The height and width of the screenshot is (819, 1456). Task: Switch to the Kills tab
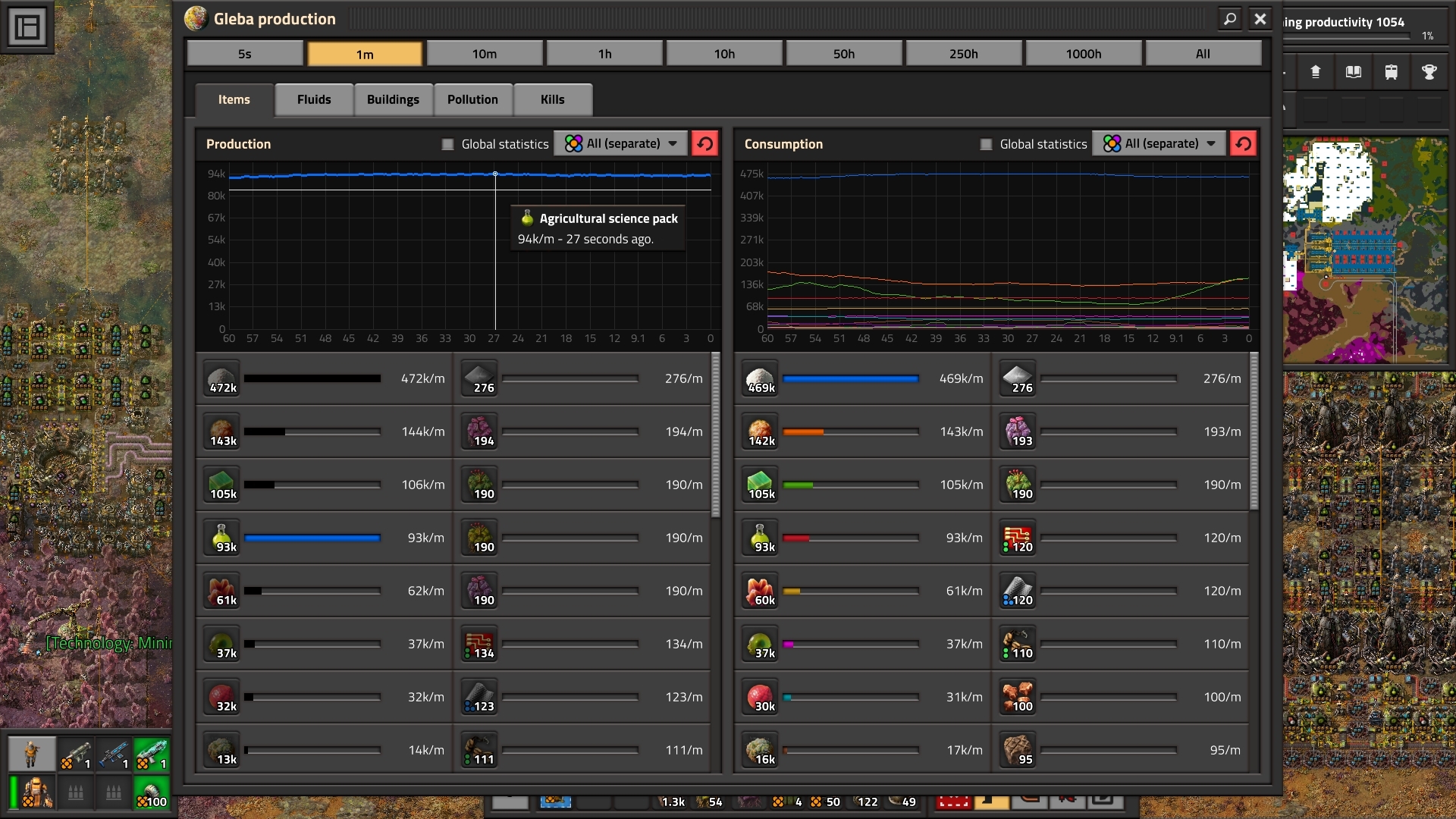(553, 99)
